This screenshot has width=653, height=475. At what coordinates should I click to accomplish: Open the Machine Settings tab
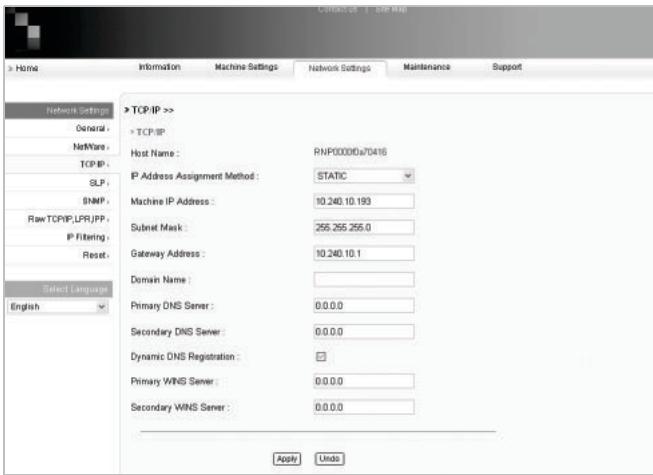[x=246, y=67]
